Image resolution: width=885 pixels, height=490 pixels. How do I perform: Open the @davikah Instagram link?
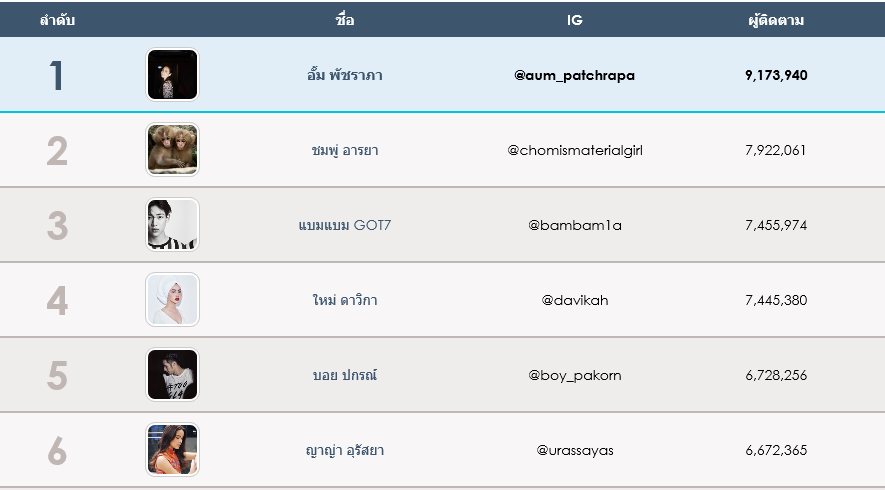coord(575,300)
